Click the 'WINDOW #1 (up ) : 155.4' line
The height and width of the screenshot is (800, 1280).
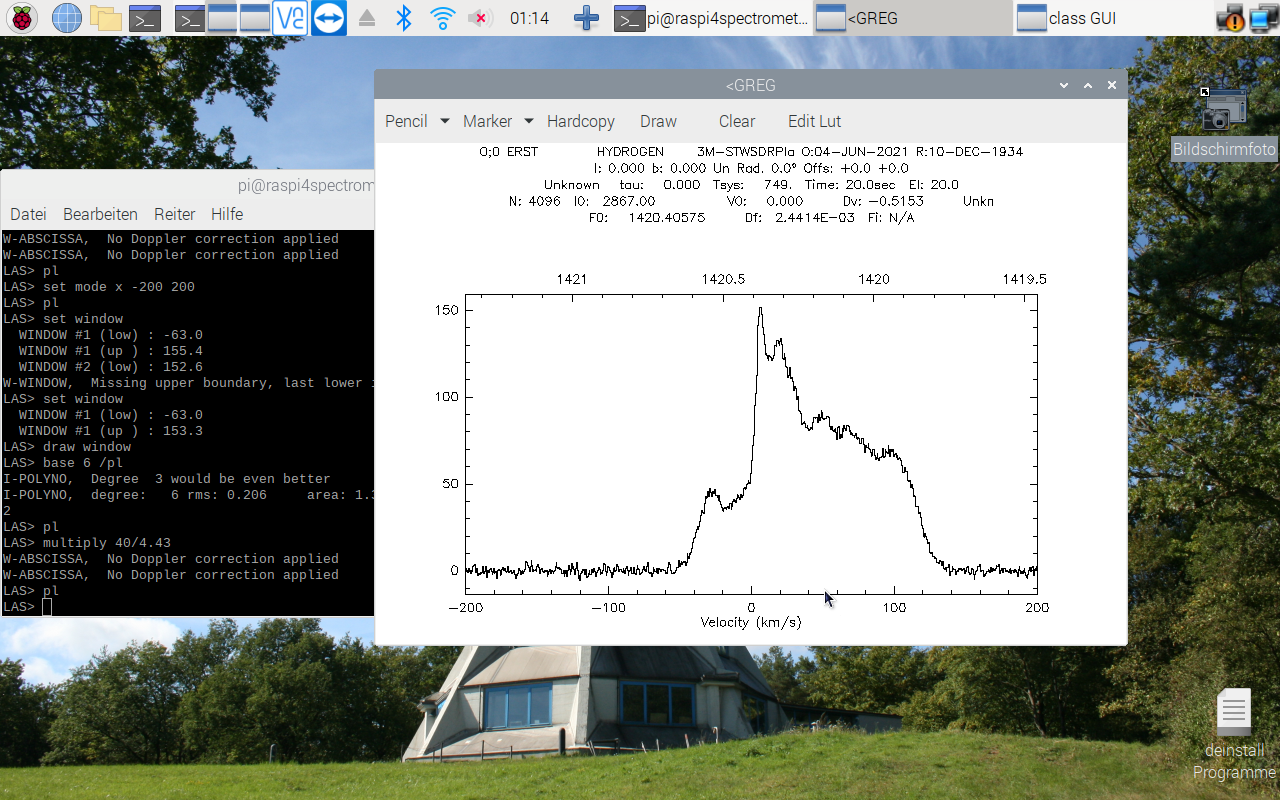[111, 351]
